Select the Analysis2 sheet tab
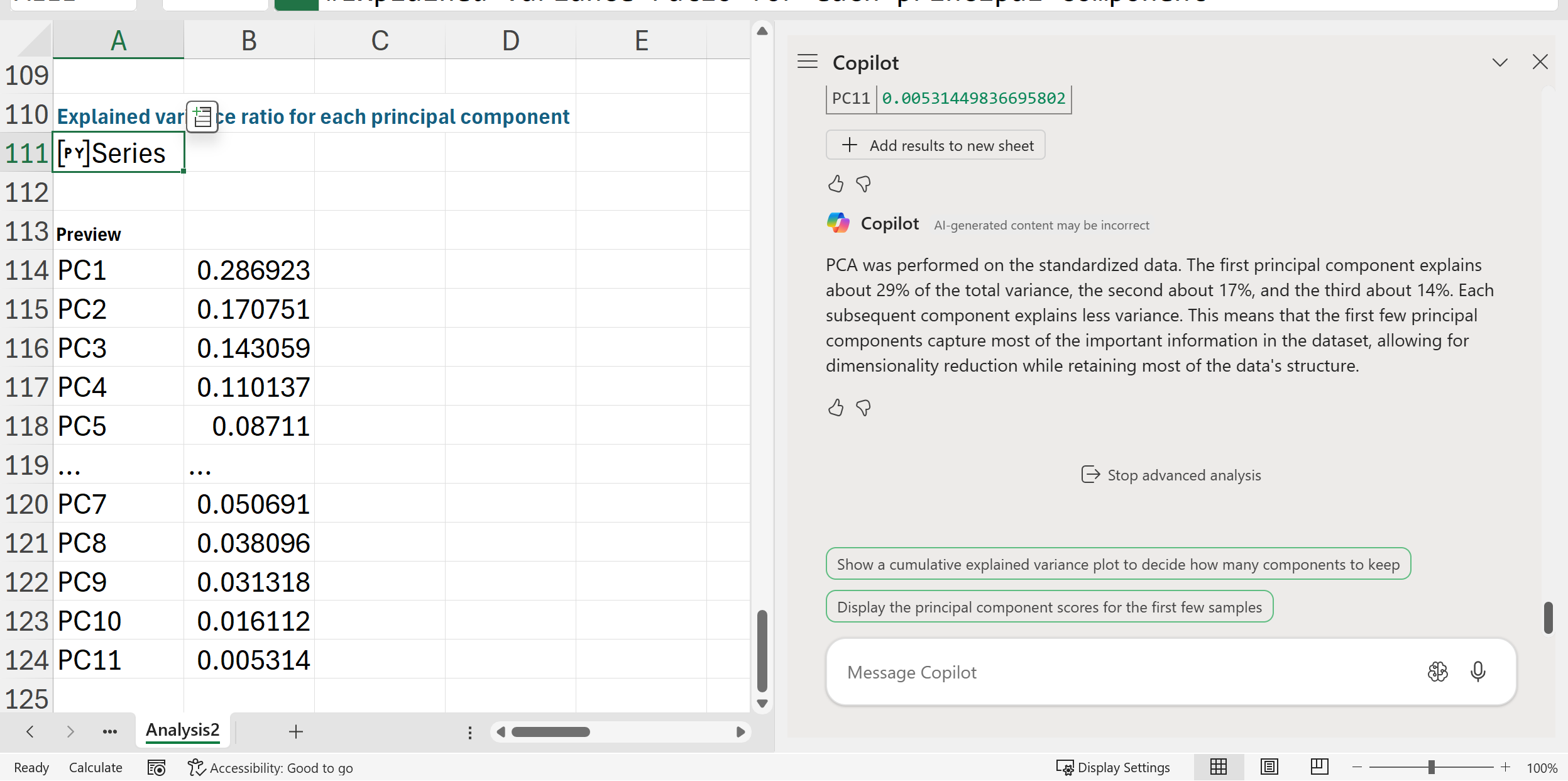 point(182,730)
